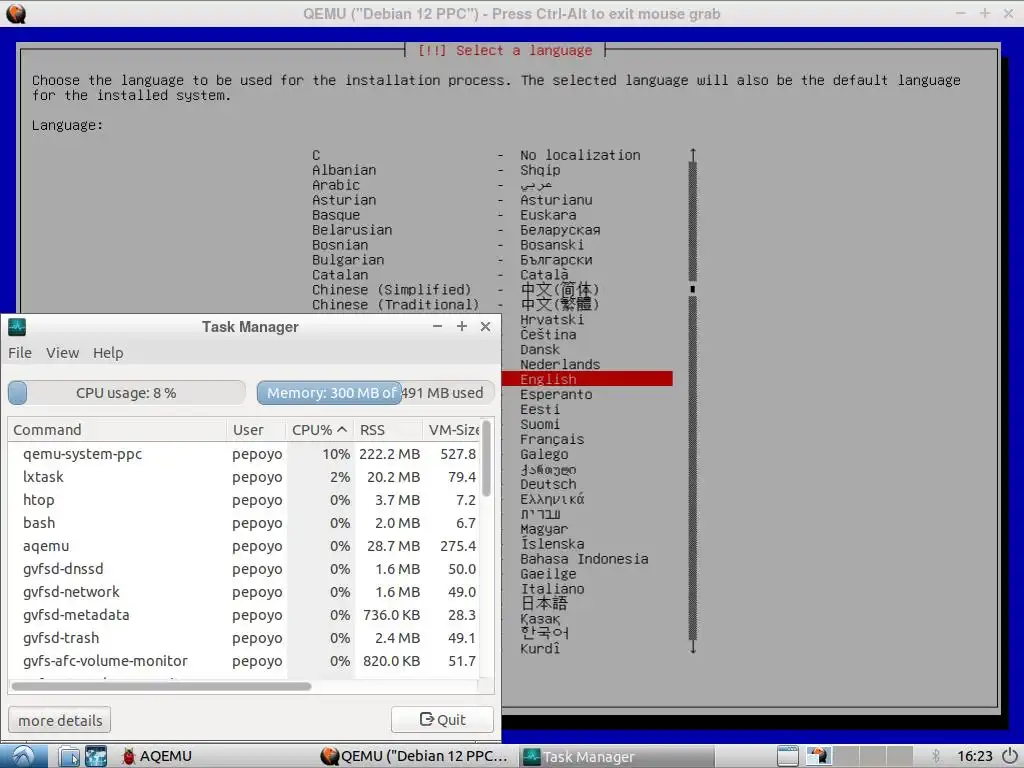This screenshot has height=768, width=1024.
Task: Sort by the User column header
Action: [256, 430]
